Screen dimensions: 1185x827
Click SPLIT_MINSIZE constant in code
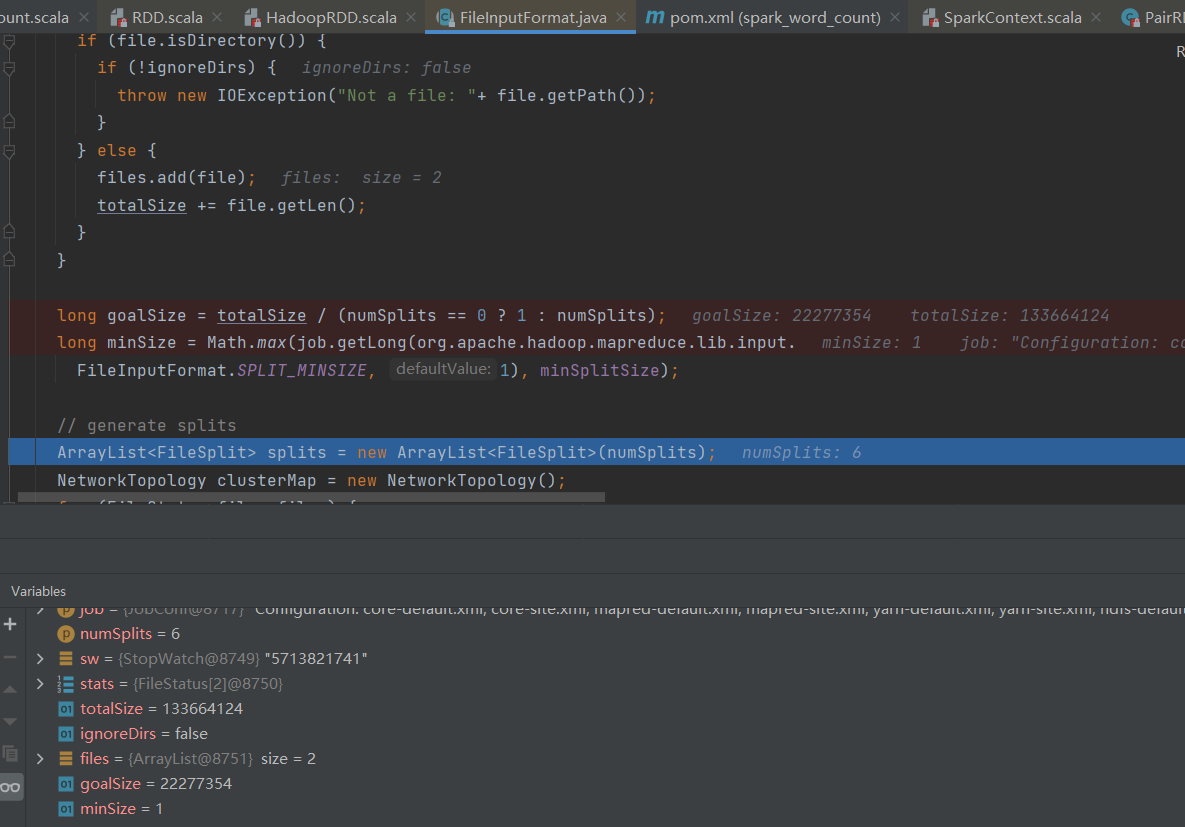302,370
